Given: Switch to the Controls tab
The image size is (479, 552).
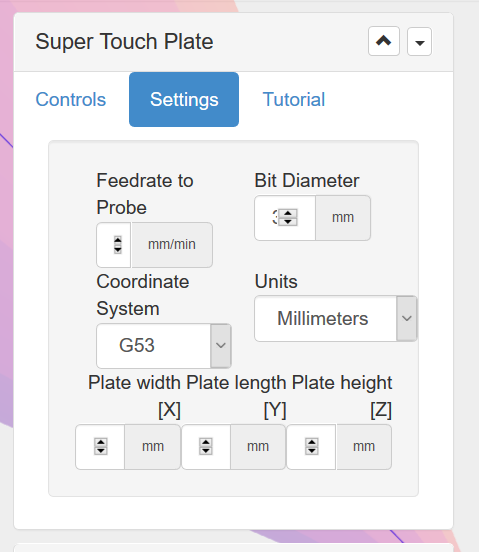Looking at the screenshot, I should (x=71, y=99).
